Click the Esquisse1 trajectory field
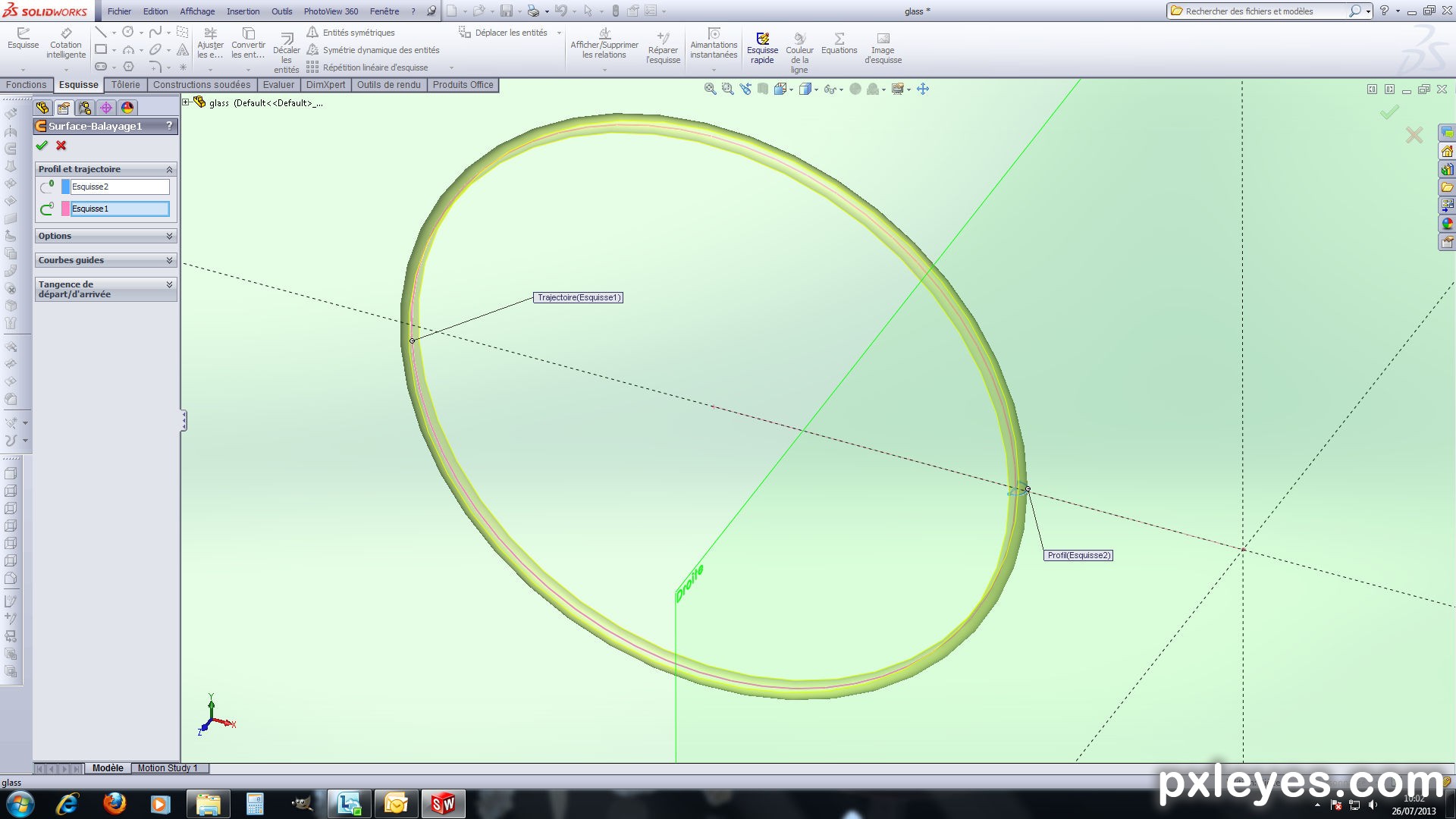 click(120, 209)
